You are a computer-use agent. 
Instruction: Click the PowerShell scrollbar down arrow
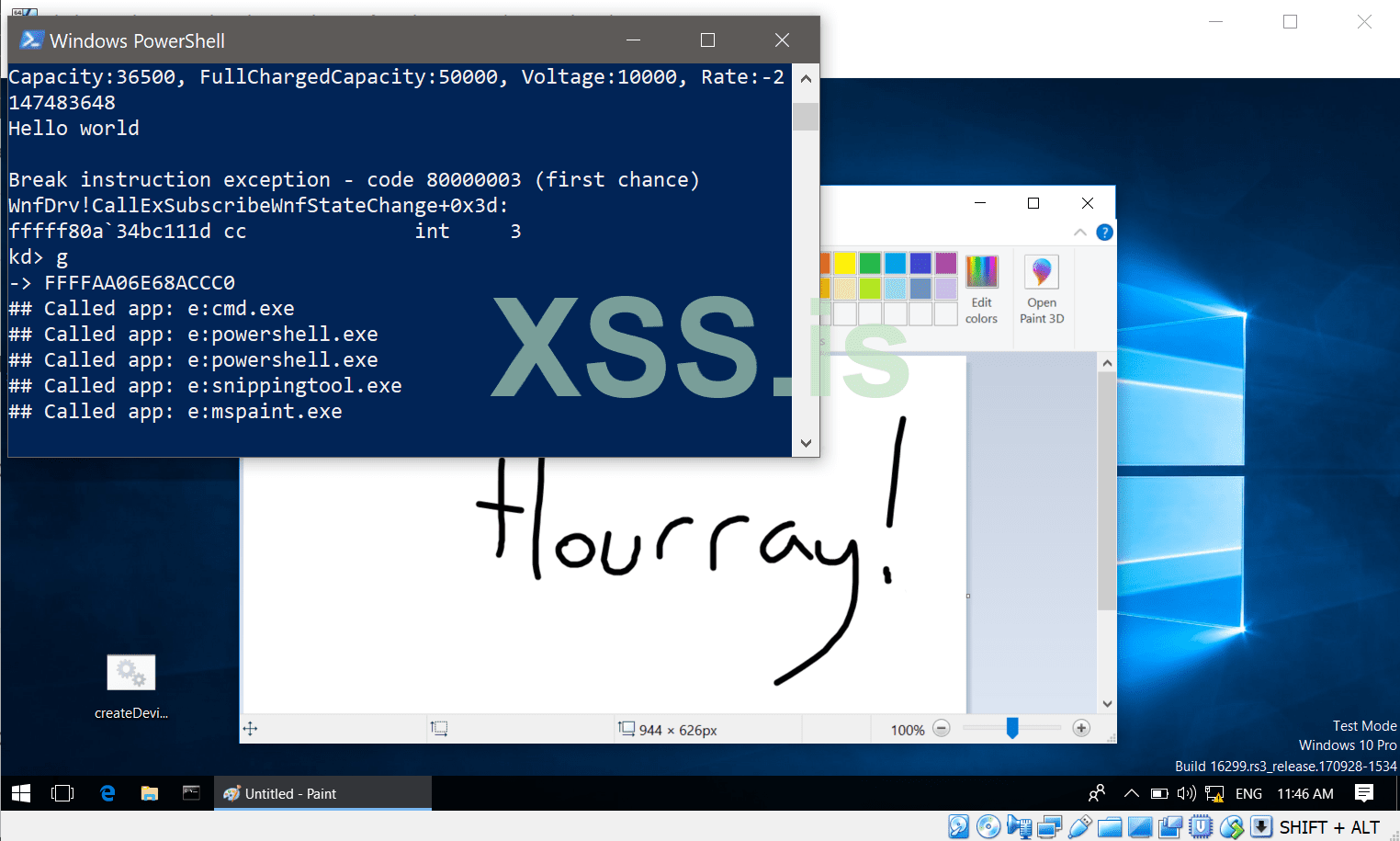click(x=806, y=443)
